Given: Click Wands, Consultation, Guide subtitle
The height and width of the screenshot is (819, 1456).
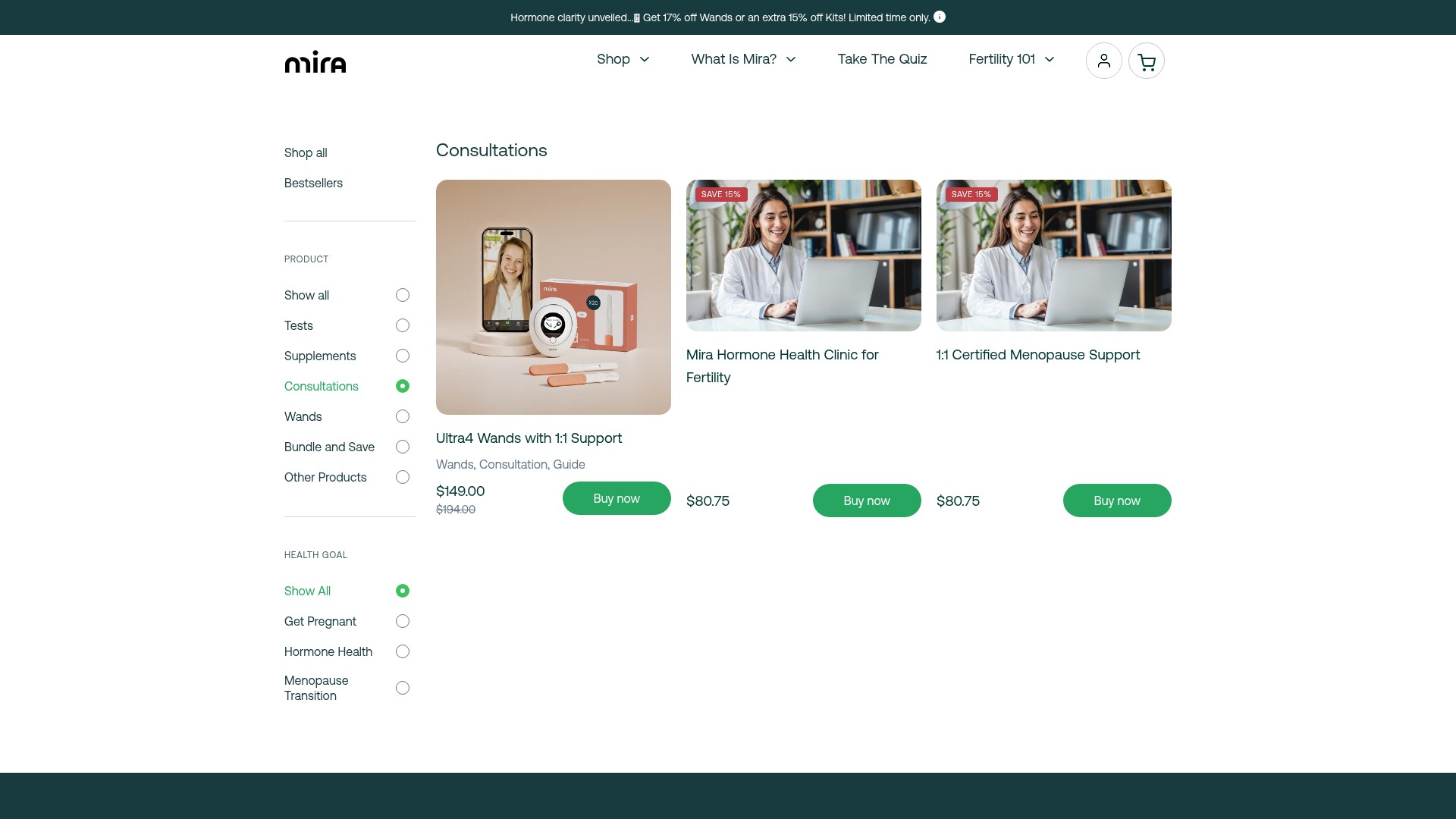Looking at the screenshot, I should pos(510,464).
